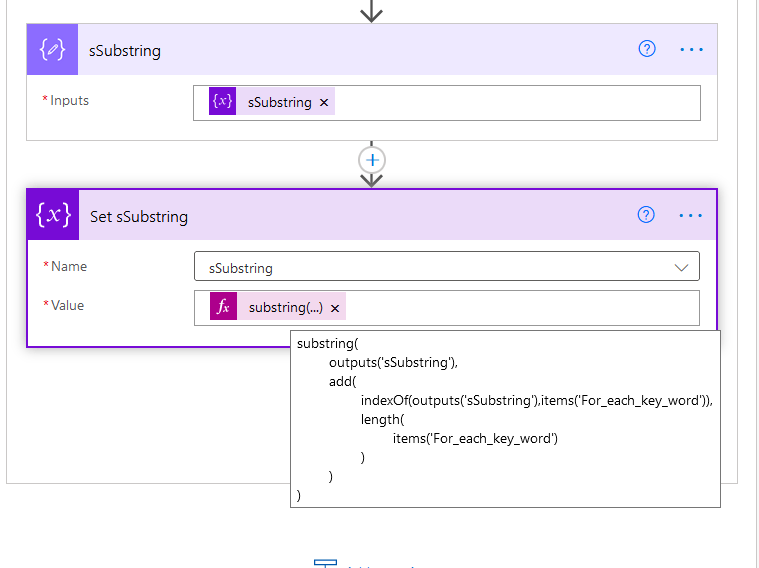
Task: Edit the substring(...) expression token
Action: coord(285,308)
